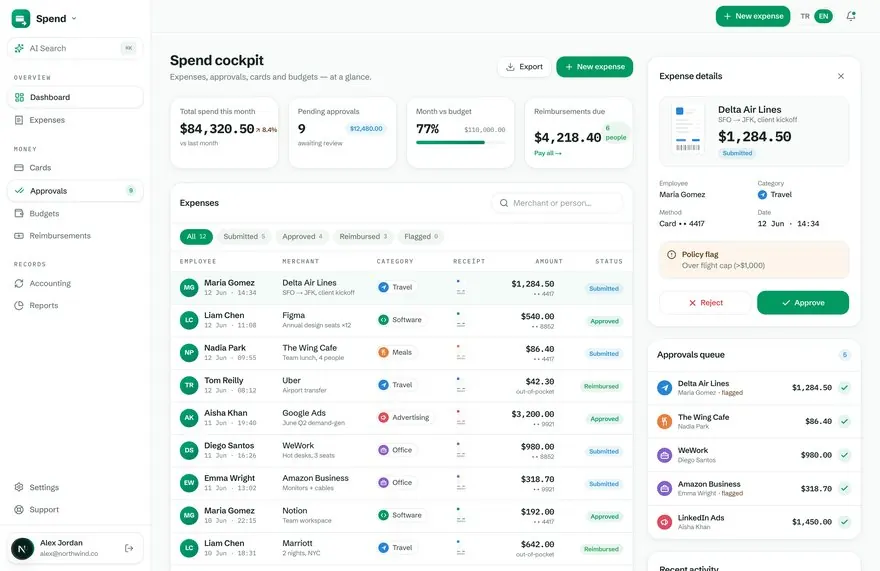Approve Delta Air Lines checkmark in queue
Screen dimensions: 880x571
[845, 387]
